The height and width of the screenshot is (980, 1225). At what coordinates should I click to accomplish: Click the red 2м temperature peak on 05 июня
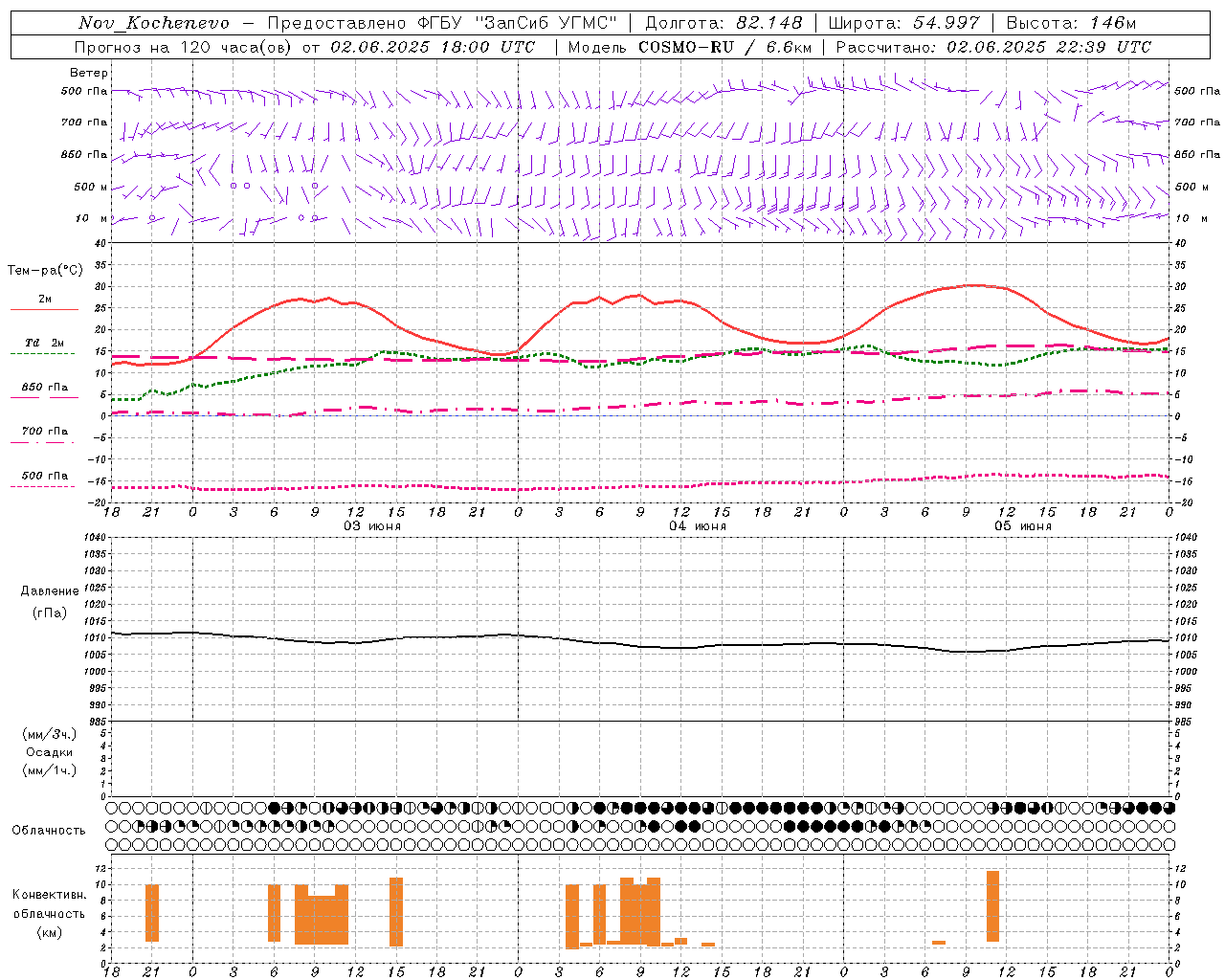975,285
